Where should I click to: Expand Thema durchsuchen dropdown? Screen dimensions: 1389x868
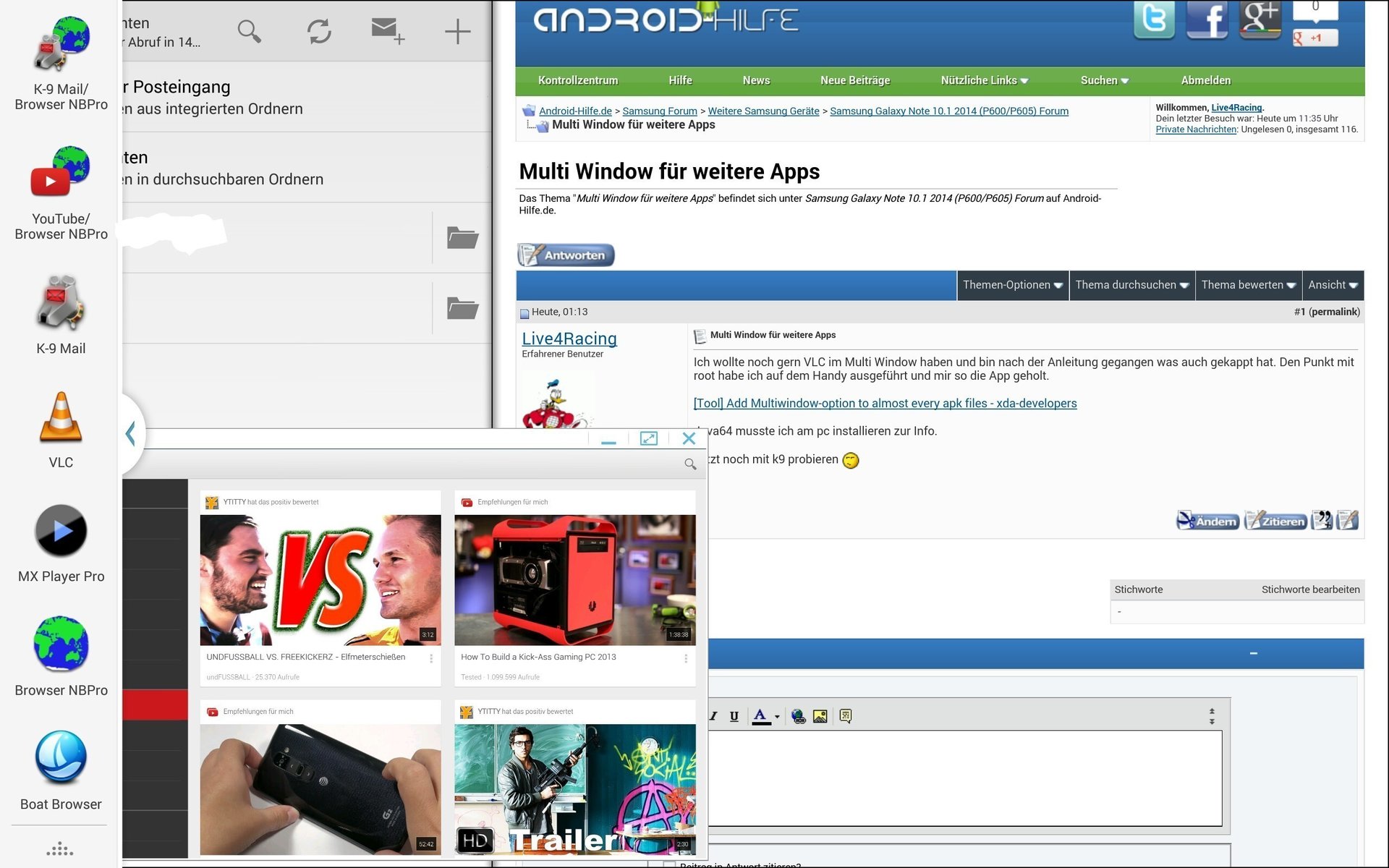tap(1132, 285)
